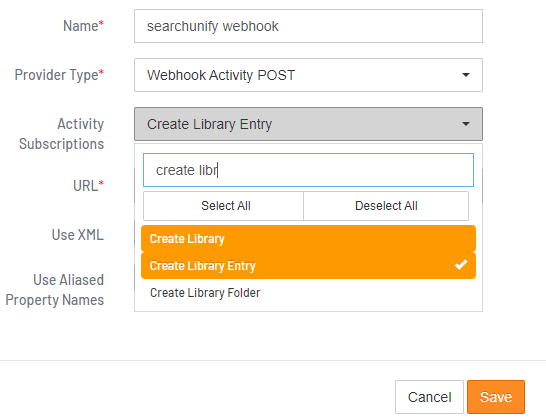
Task: Click the checkmark on Create Library Entry
Action: [461, 265]
